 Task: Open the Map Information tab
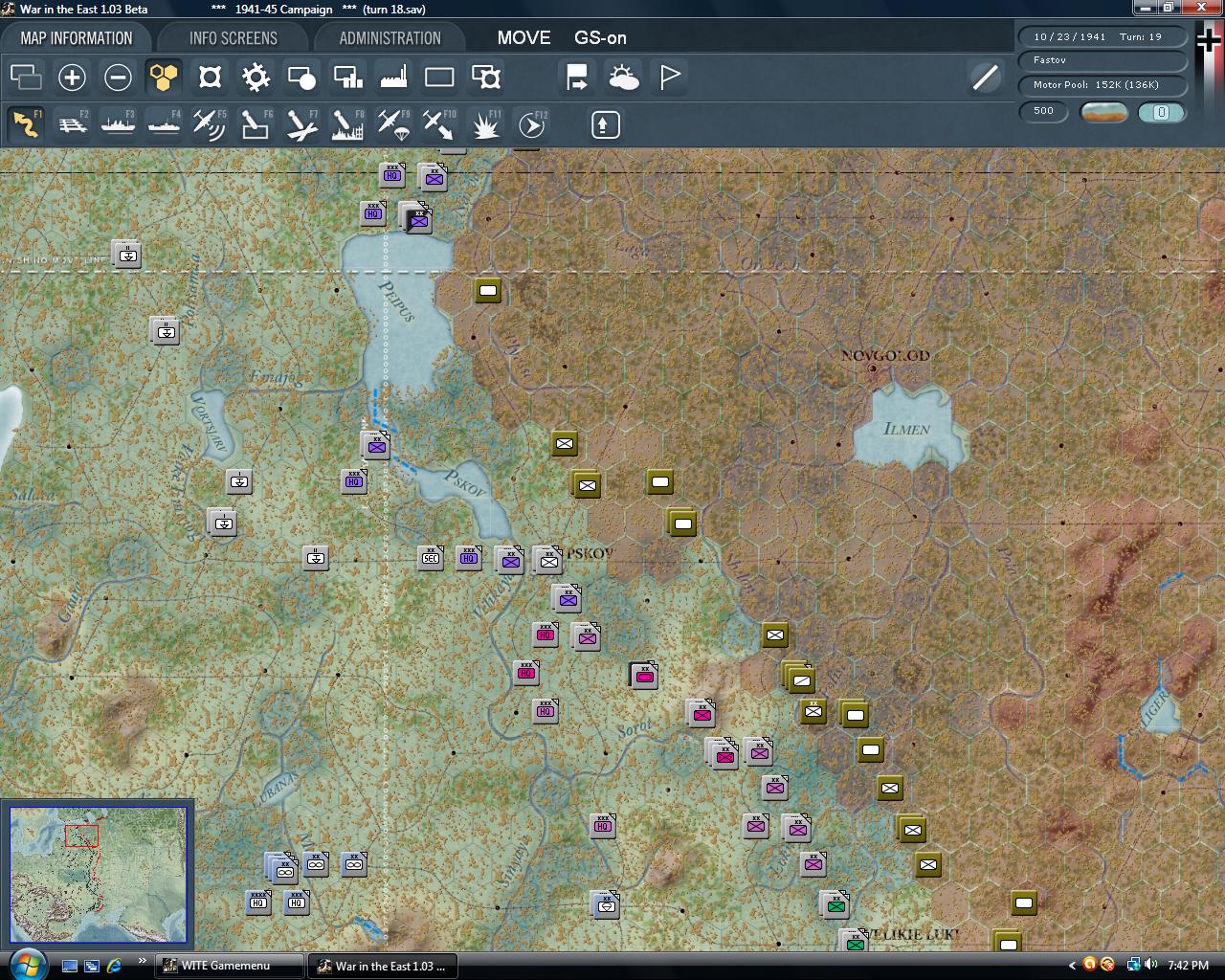(77, 38)
